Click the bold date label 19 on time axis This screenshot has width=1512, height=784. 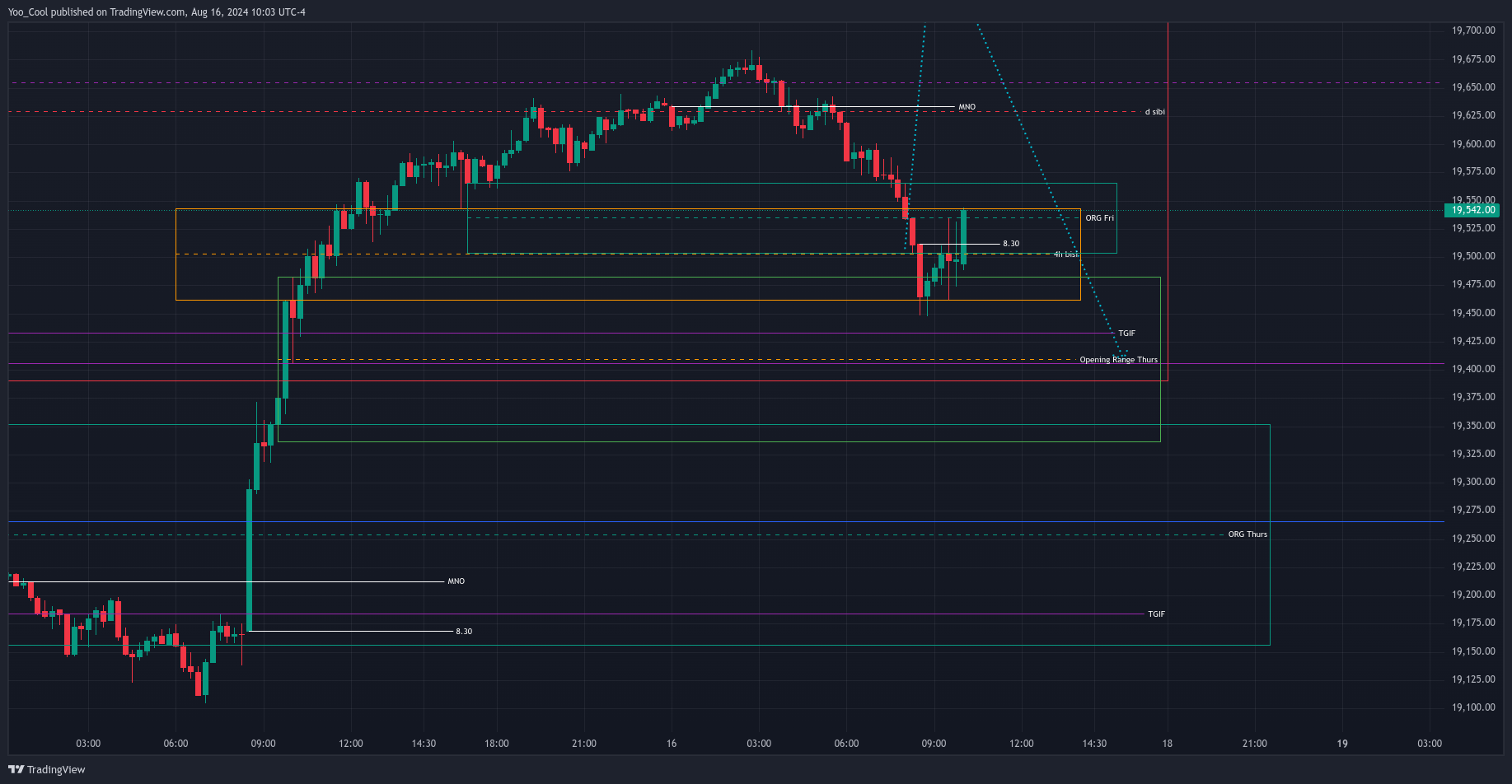pyautogui.click(x=1342, y=744)
